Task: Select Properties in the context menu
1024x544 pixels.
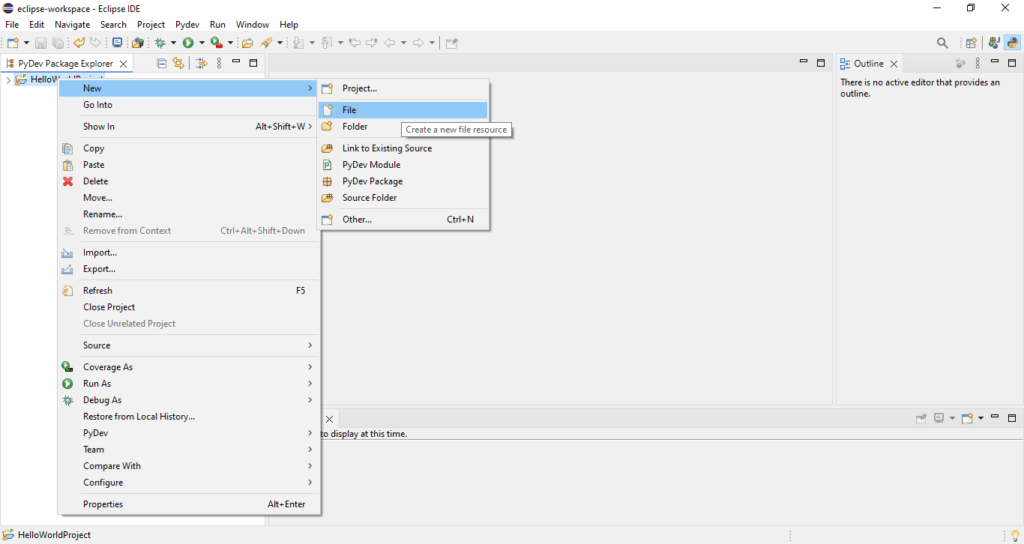Action: pyautogui.click(x=189, y=504)
